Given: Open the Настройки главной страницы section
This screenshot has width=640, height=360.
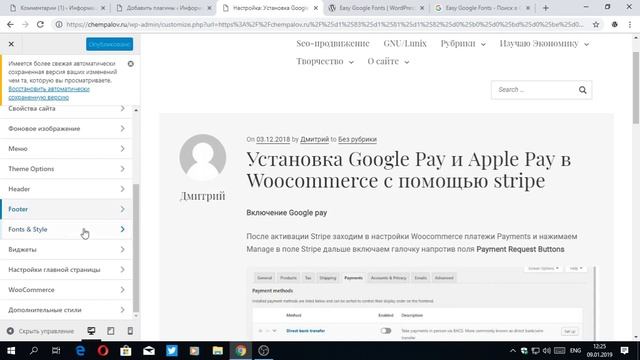Looking at the screenshot, I should coord(66,269).
